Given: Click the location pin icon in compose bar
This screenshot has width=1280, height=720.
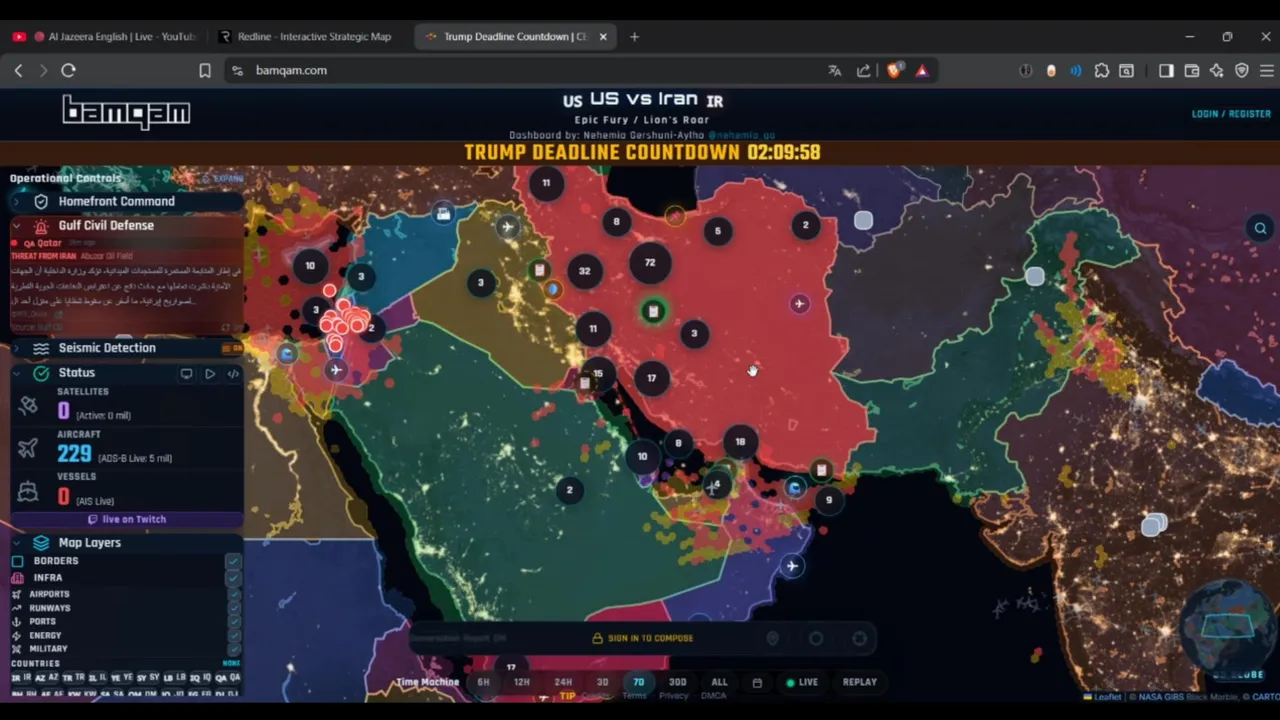Looking at the screenshot, I should [x=772, y=638].
